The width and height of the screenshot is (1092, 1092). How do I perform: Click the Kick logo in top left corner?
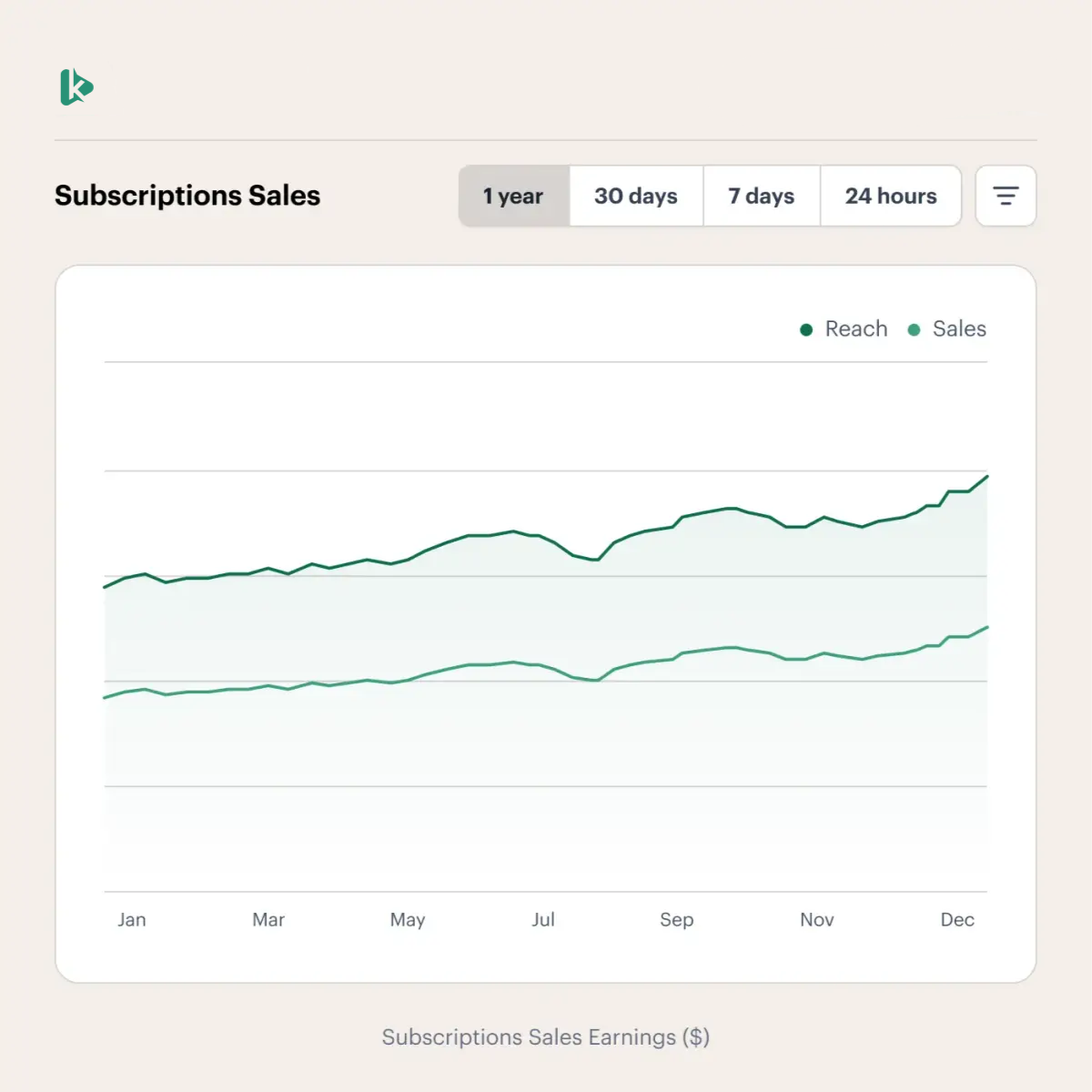[76, 87]
